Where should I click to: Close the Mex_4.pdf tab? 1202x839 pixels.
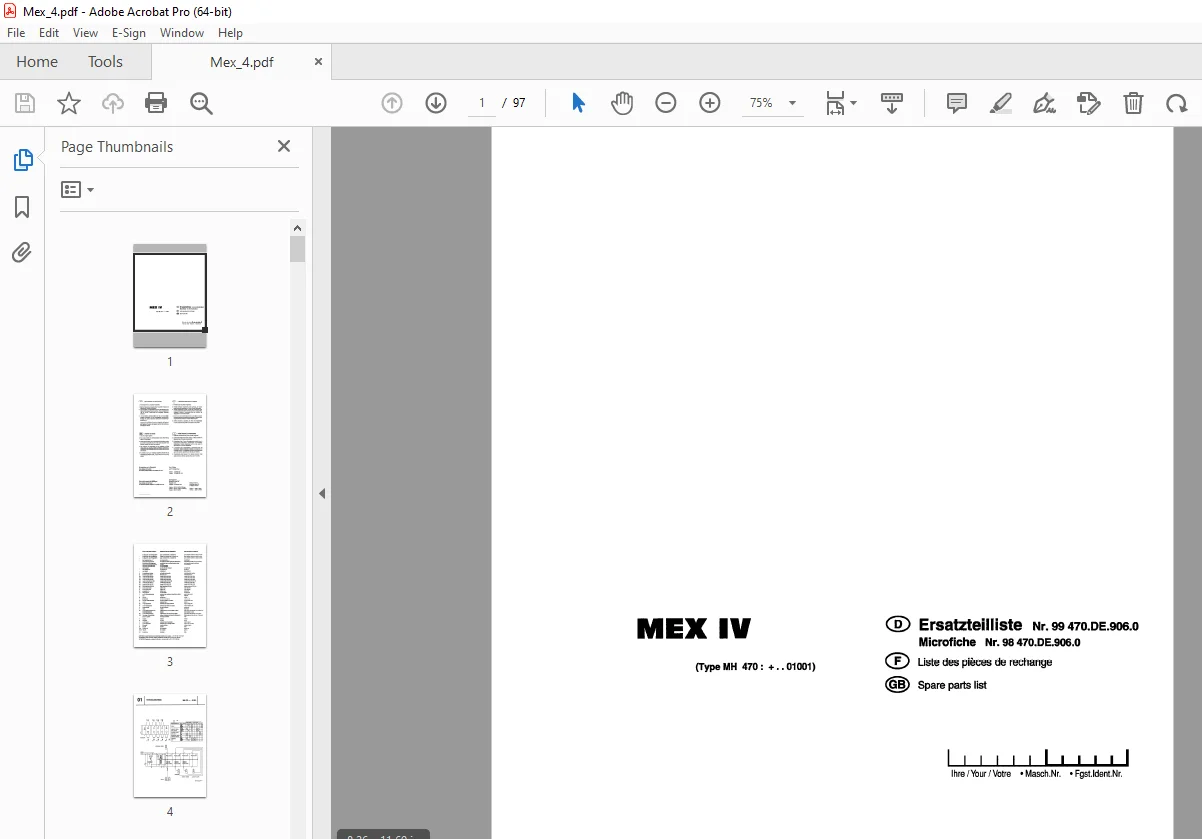click(x=319, y=62)
